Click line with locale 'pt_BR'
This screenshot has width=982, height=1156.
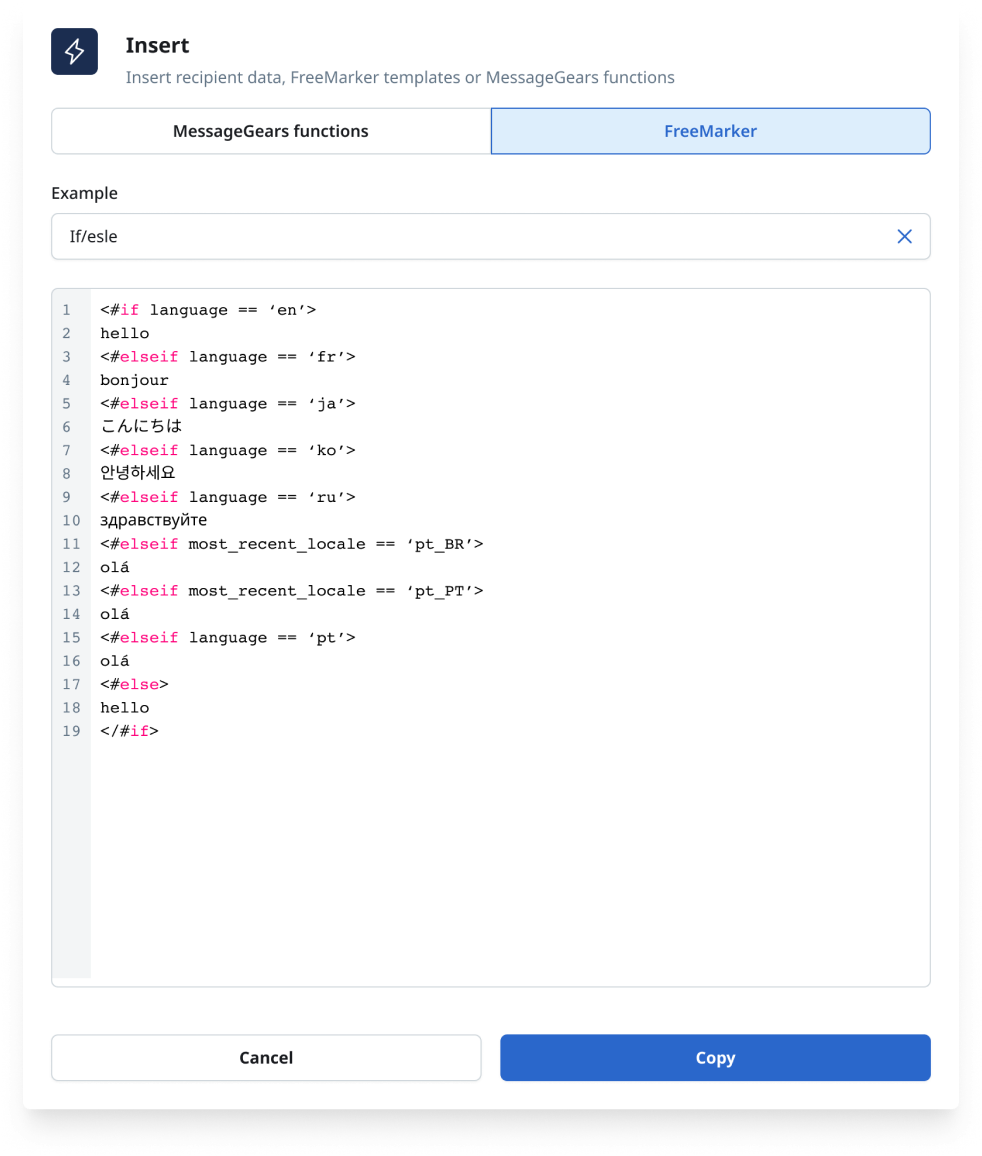[292, 544]
